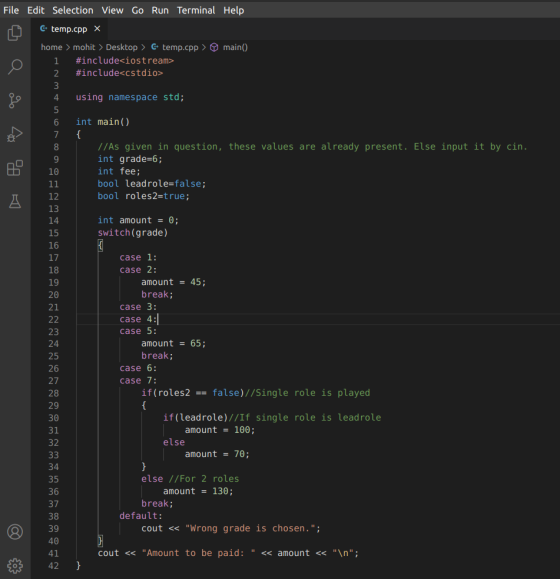Click on 'int fee;' line
This screenshot has width=560, height=579.
(x=119, y=171)
